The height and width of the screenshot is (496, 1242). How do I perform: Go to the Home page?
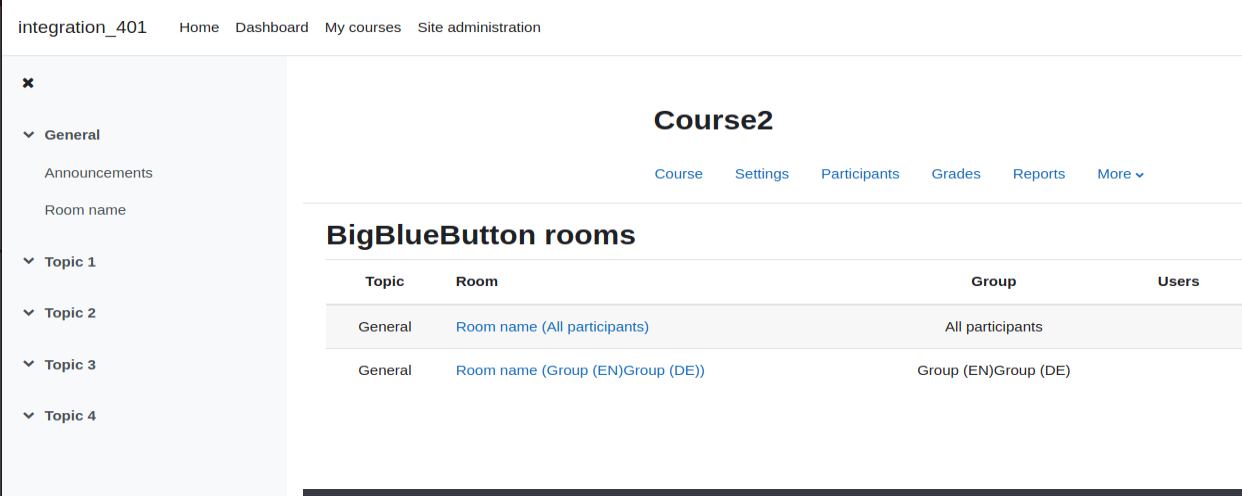pos(199,28)
